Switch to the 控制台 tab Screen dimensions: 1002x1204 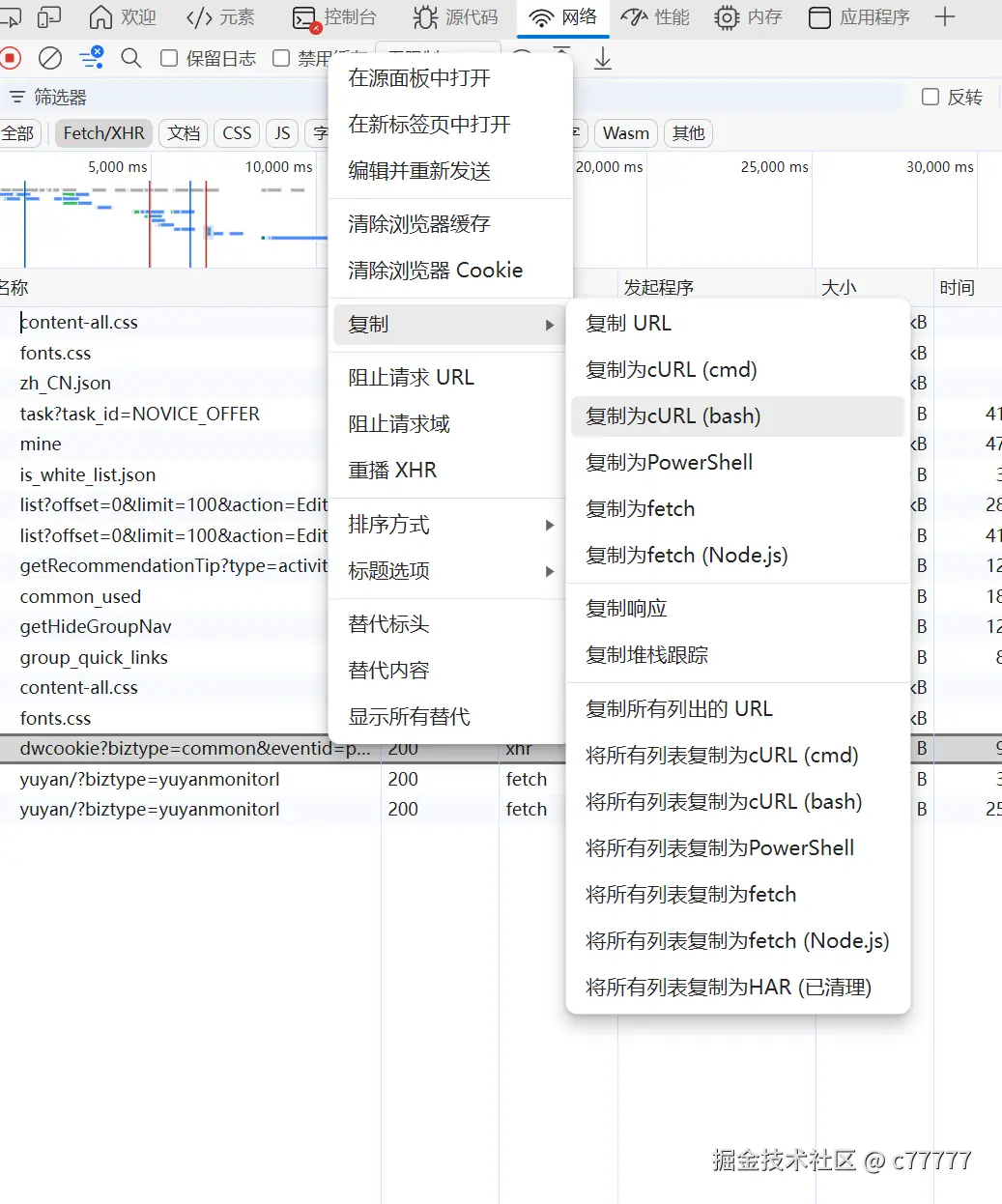pos(334,17)
